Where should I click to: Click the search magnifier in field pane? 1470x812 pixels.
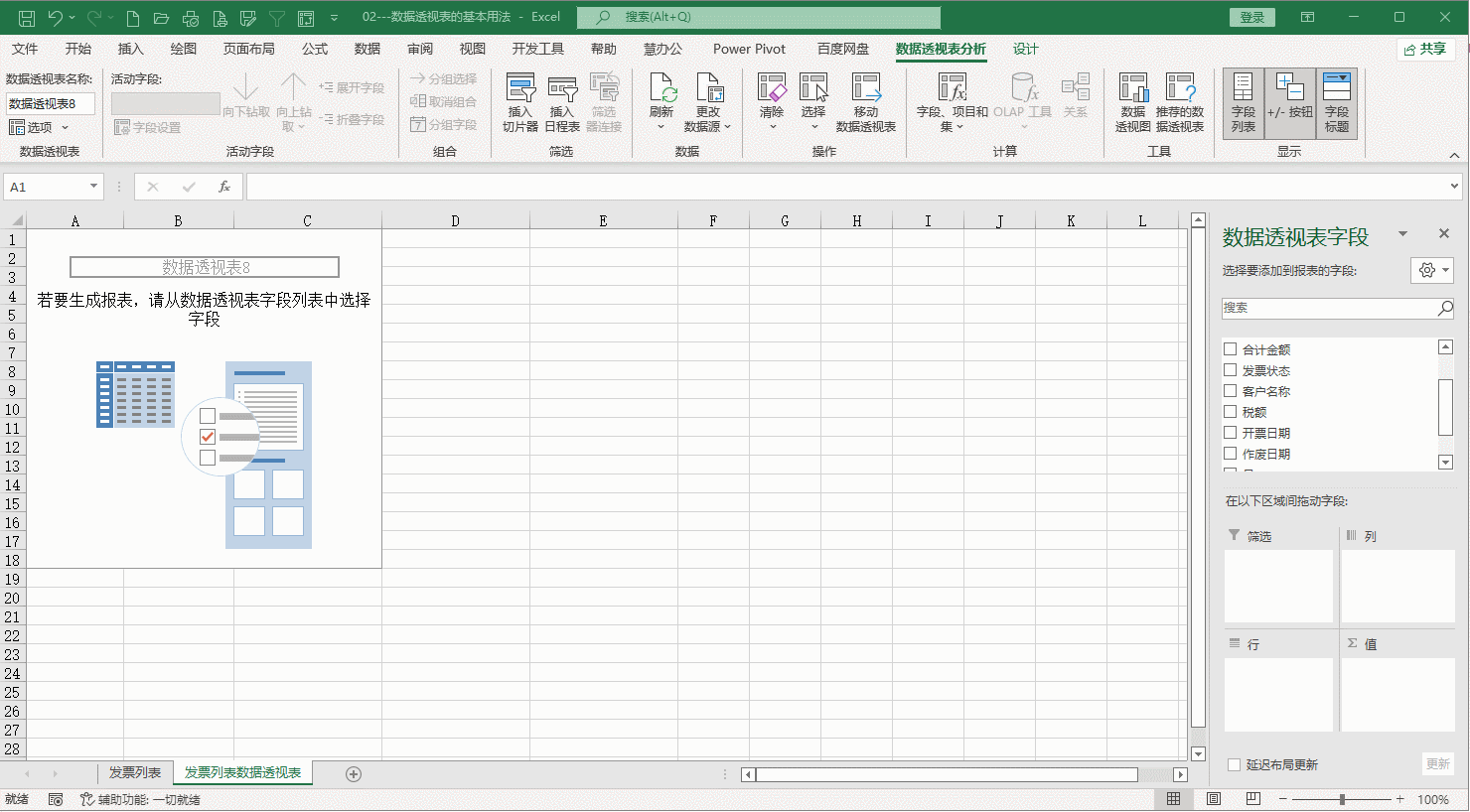1445,309
